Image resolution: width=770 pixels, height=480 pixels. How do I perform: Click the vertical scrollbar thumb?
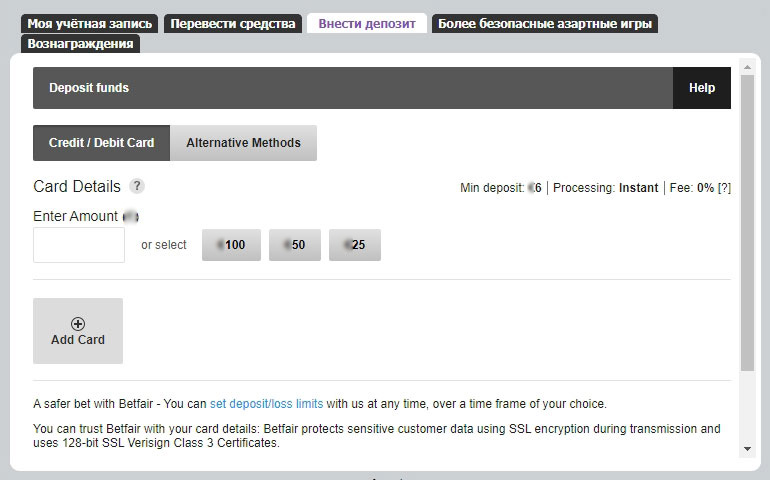click(747, 220)
